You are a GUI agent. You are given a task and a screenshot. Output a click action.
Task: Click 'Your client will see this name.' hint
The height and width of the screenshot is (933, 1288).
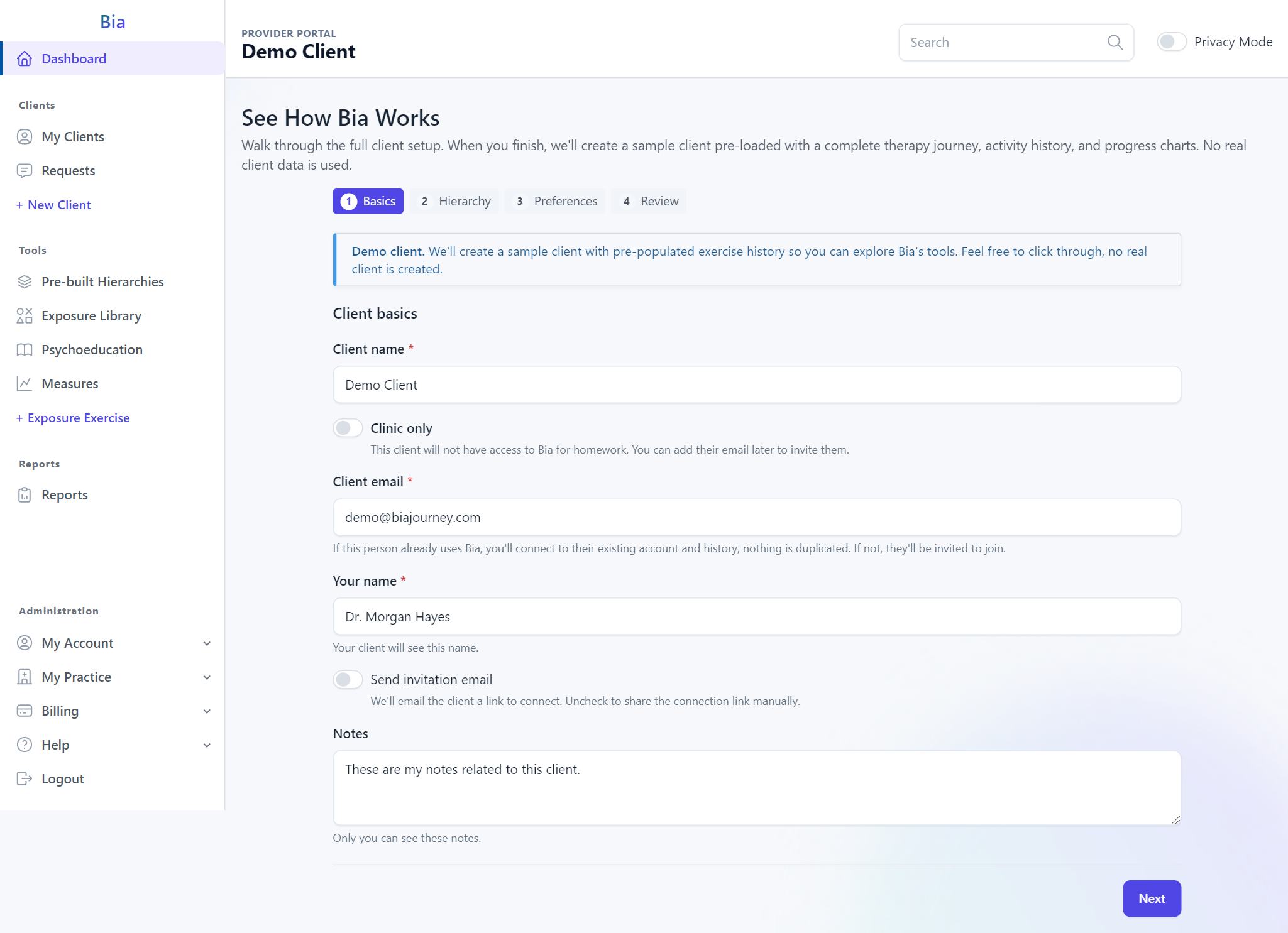click(405, 648)
